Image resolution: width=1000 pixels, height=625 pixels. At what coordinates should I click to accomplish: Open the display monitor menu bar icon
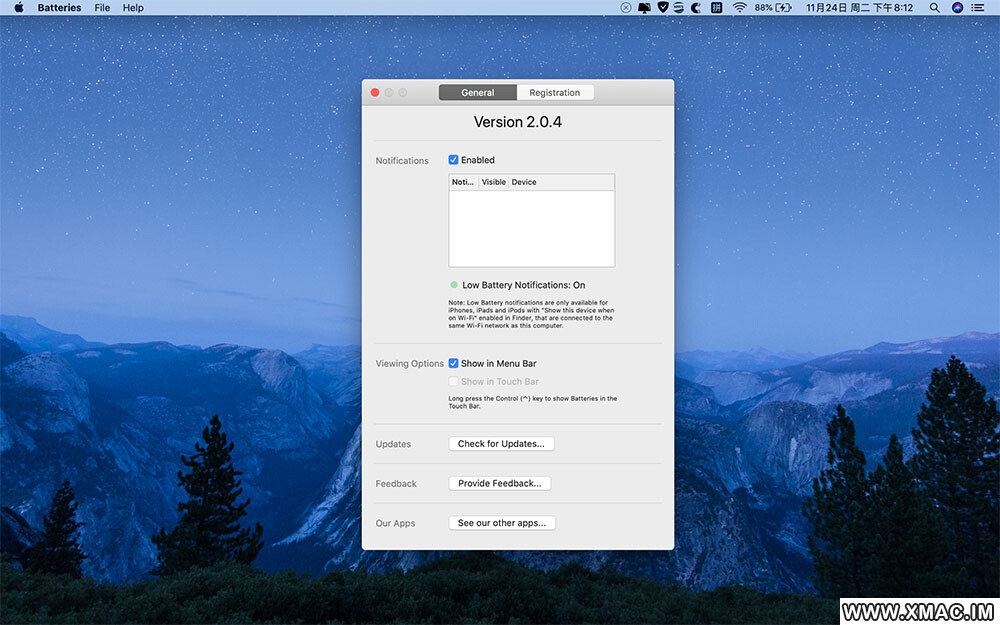pos(644,8)
